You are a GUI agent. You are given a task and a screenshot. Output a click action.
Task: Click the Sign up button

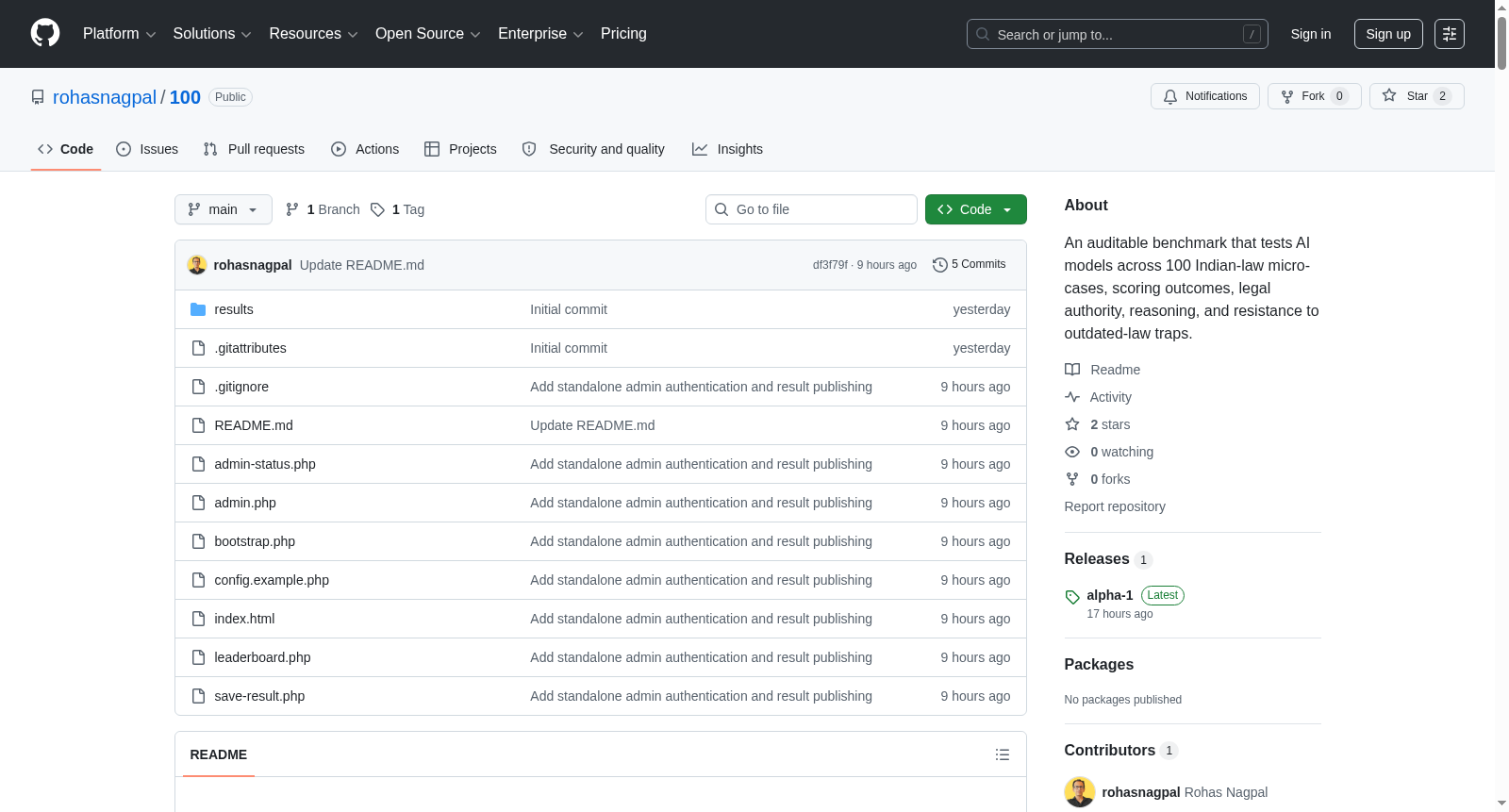pos(1388,34)
